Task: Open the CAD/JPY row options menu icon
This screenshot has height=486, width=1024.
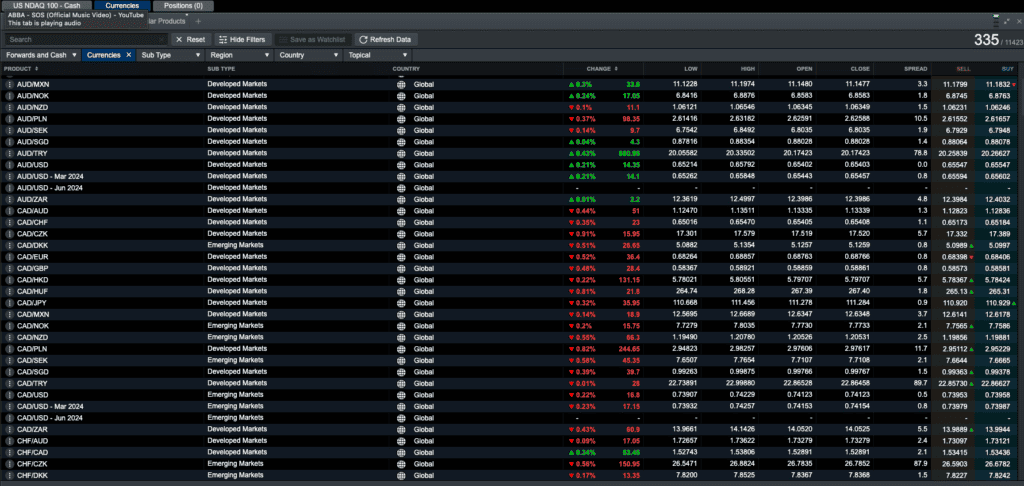Action: pos(10,303)
